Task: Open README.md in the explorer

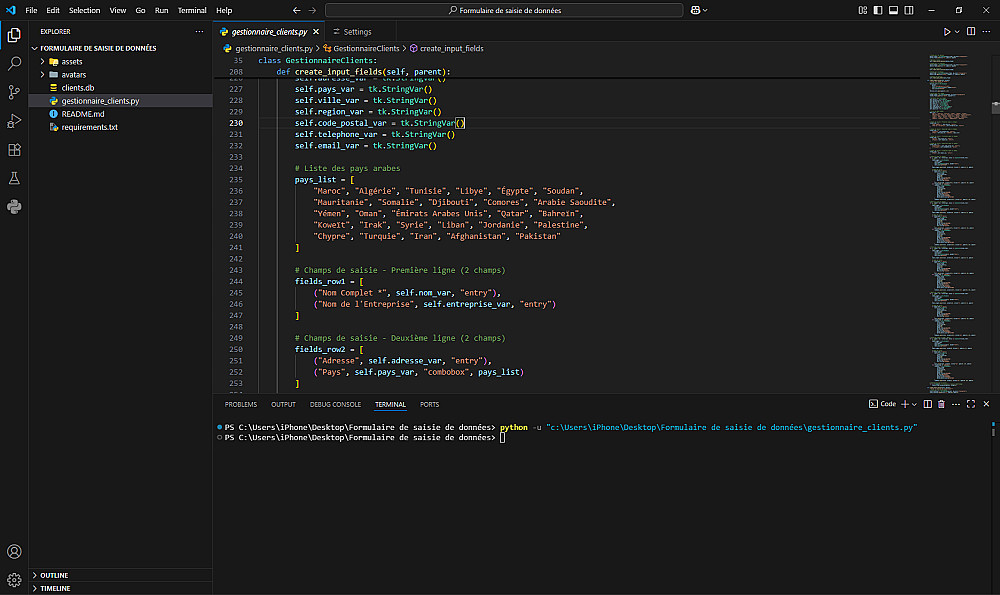Action: 82,114
